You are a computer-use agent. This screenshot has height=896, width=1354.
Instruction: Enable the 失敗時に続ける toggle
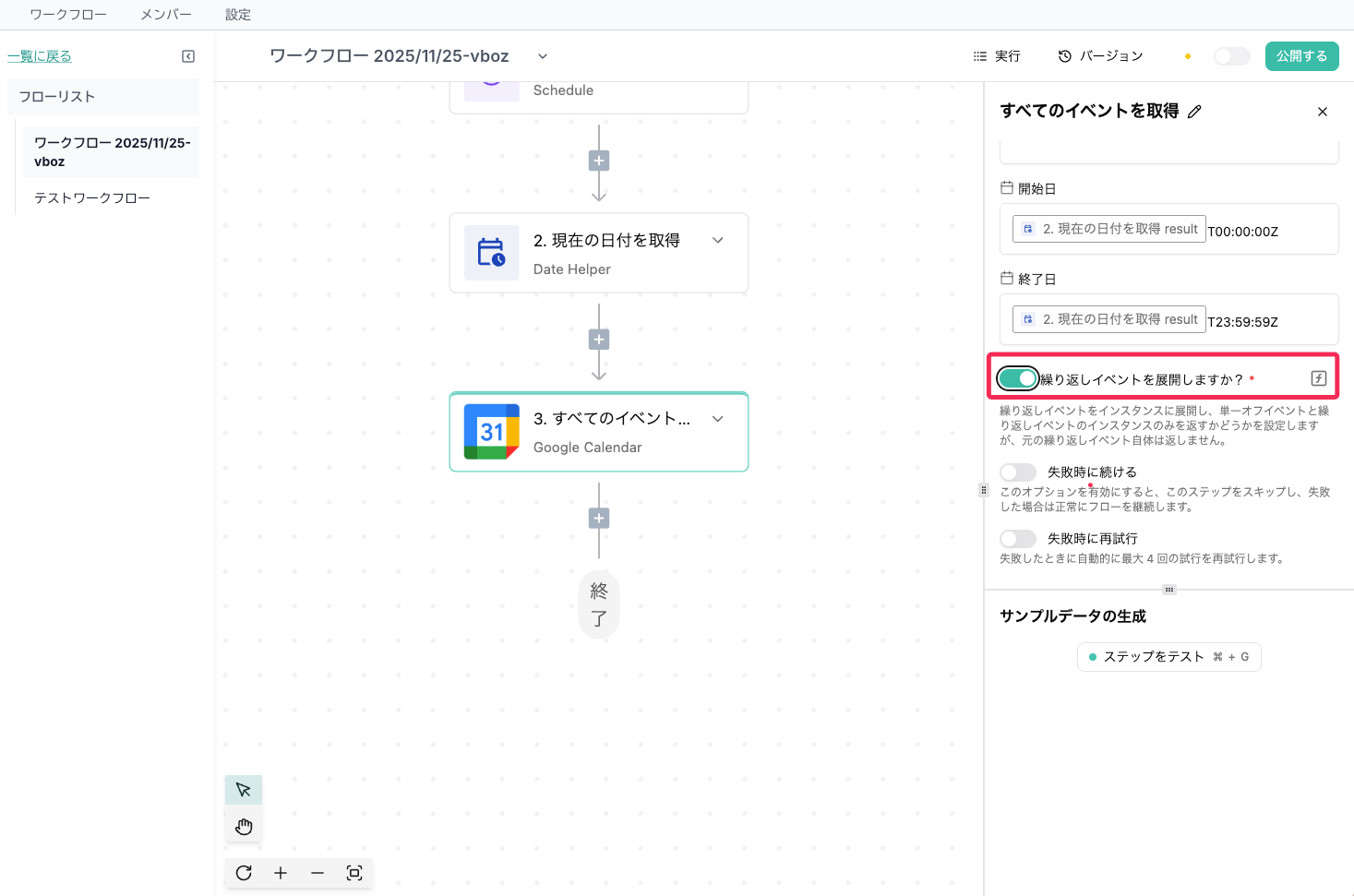point(1018,472)
